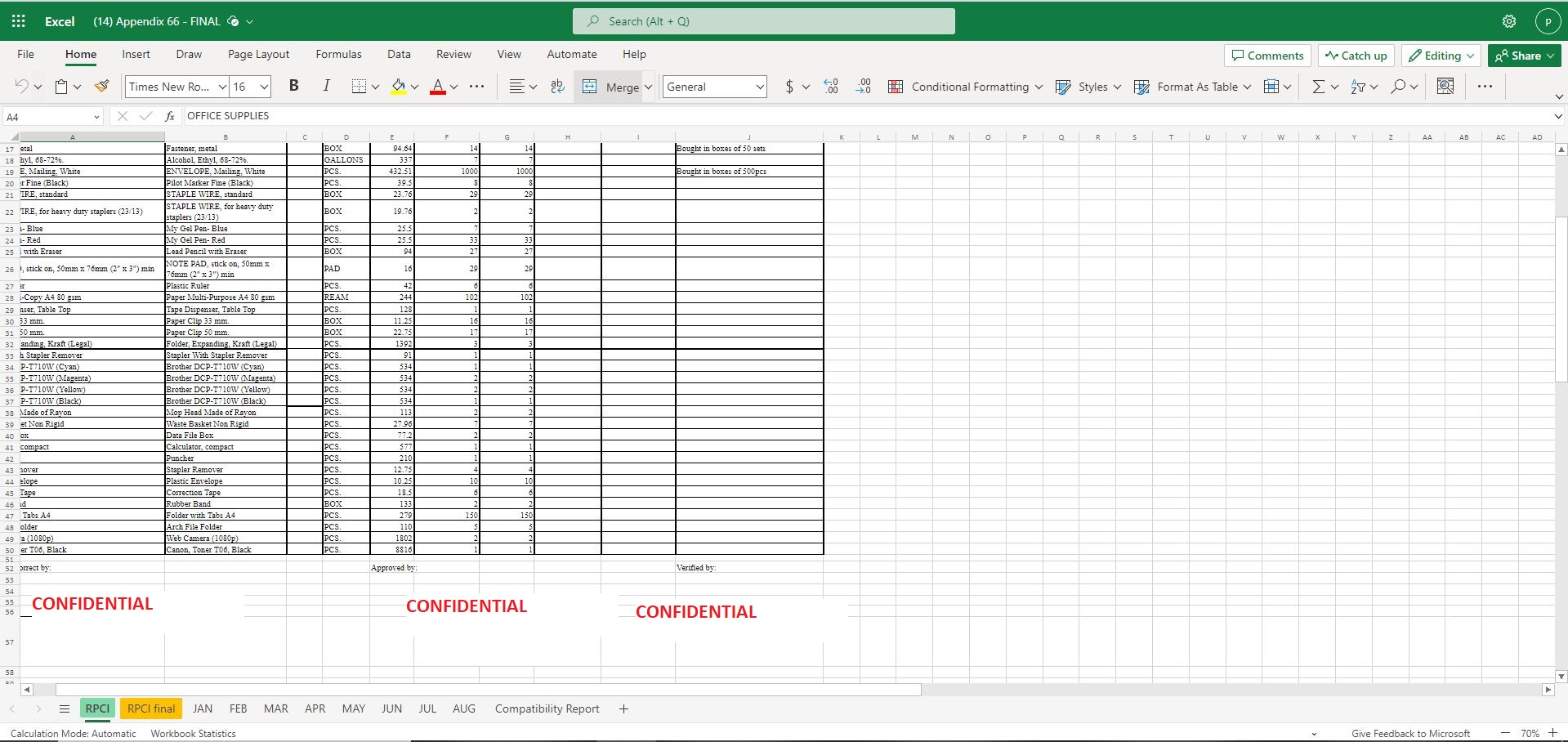Click the insert function fx icon
Viewport: 1568px width, 742px height.
point(170,116)
